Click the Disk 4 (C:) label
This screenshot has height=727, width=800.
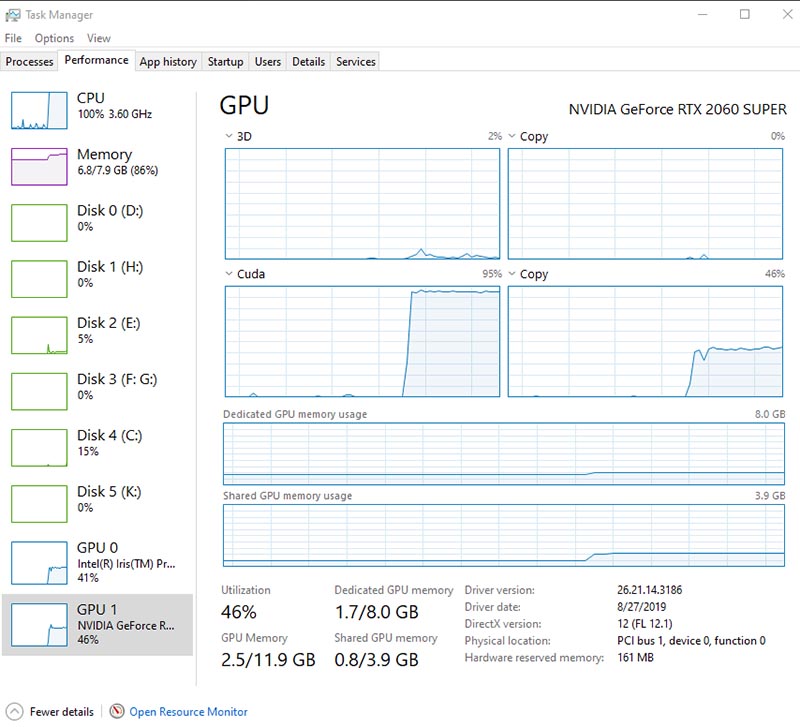click(x=110, y=435)
